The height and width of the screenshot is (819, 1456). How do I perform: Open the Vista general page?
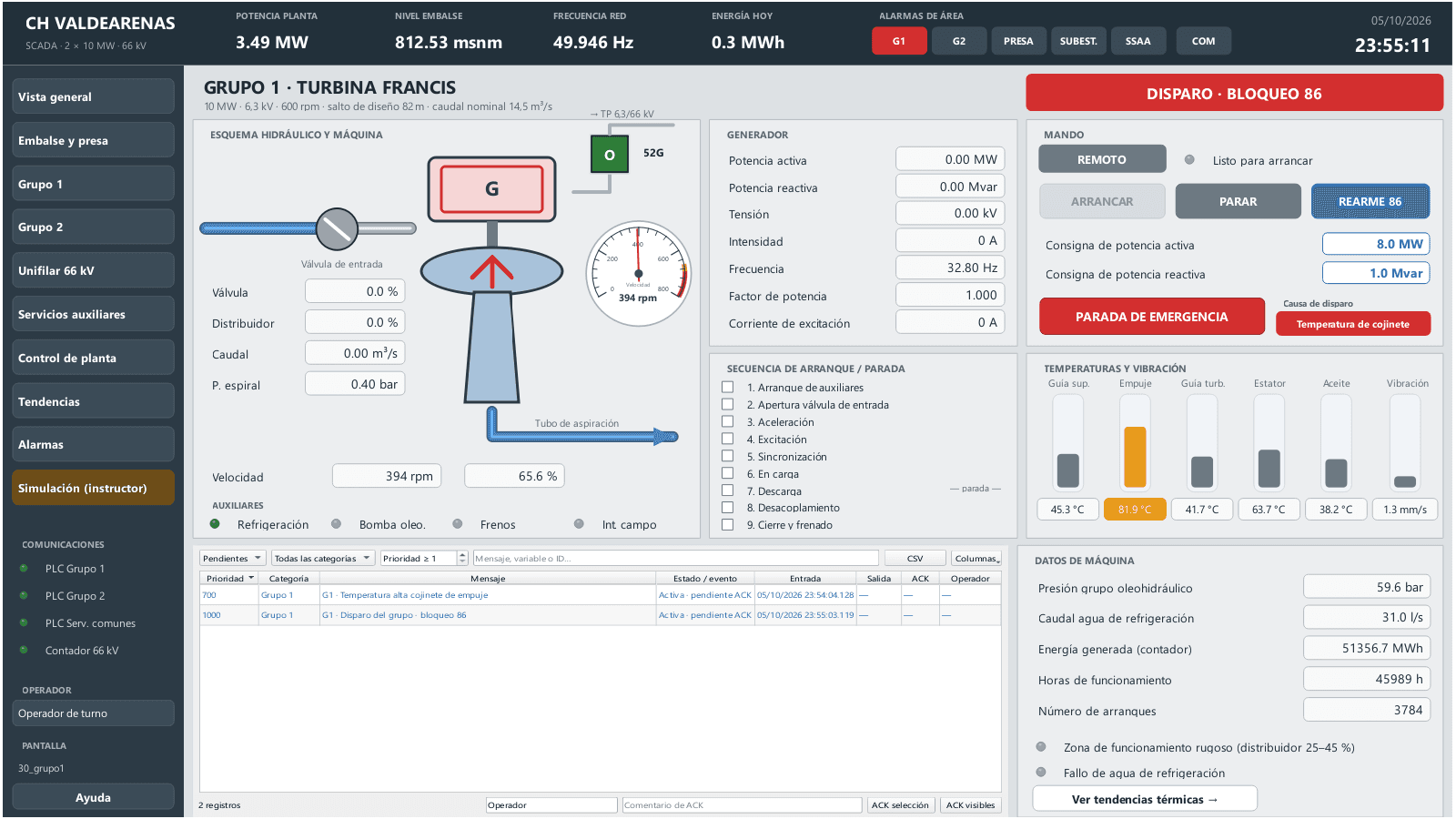click(93, 96)
